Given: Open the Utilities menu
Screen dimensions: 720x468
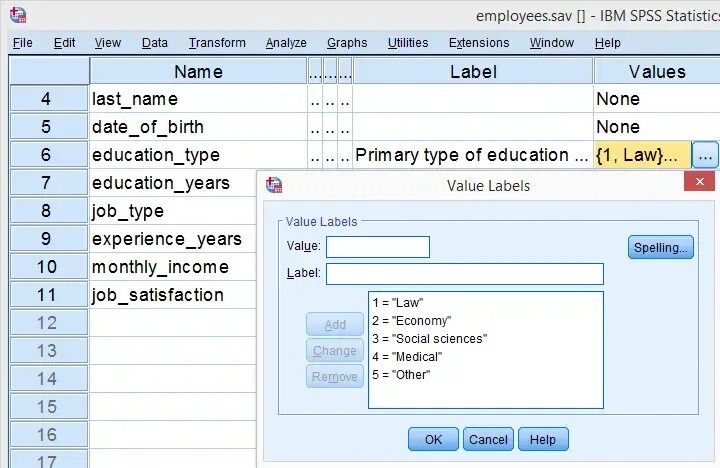Looking at the screenshot, I should point(408,43).
